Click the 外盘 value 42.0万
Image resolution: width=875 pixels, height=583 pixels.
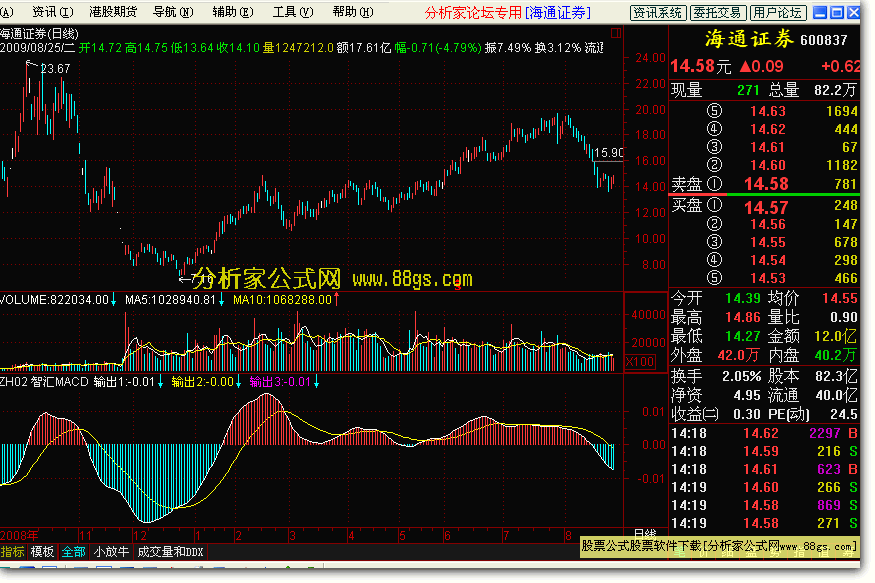[x=739, y=355]
